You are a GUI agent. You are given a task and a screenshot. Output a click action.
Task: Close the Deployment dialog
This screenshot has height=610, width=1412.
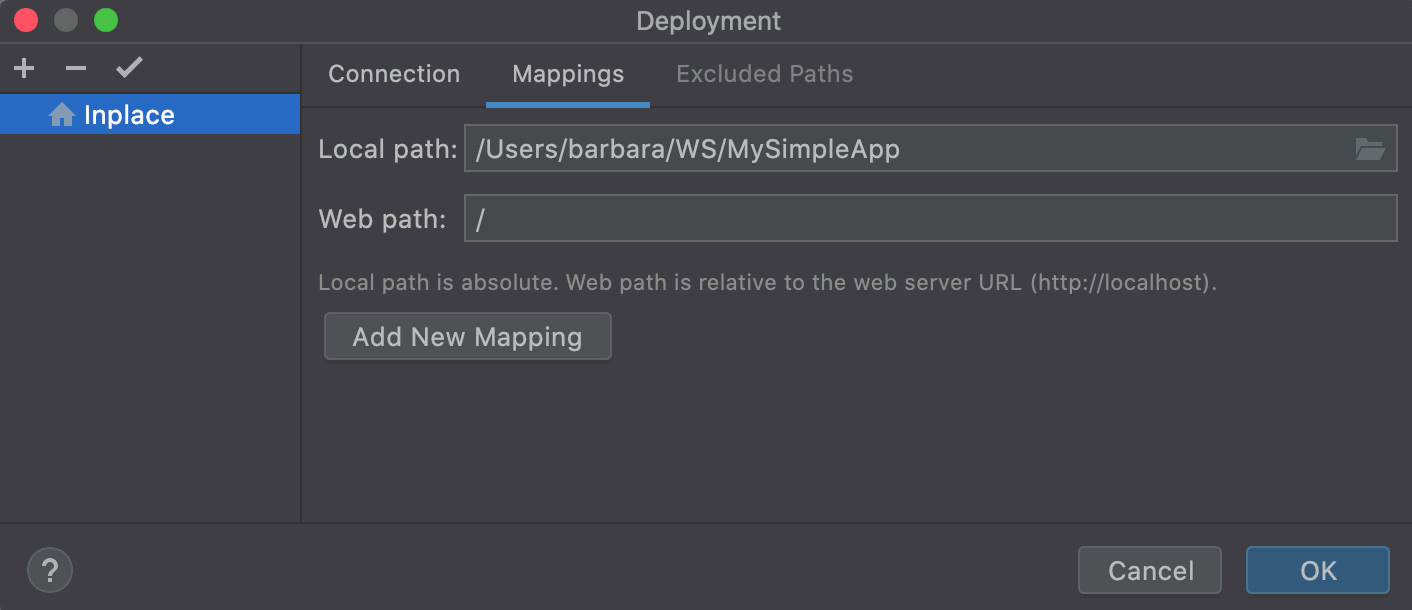click(25, 19)
